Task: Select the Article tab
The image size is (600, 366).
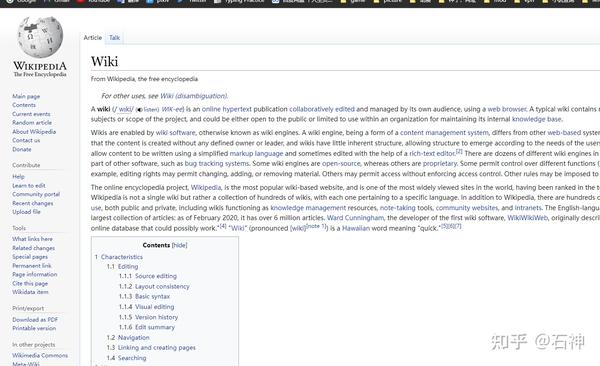Action: tap(93, 38)
